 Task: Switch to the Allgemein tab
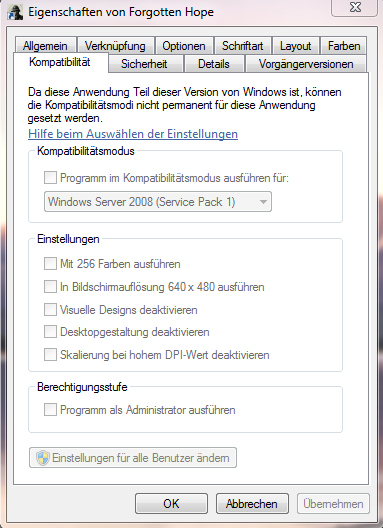pyautogui.click(x=45, y=46)
